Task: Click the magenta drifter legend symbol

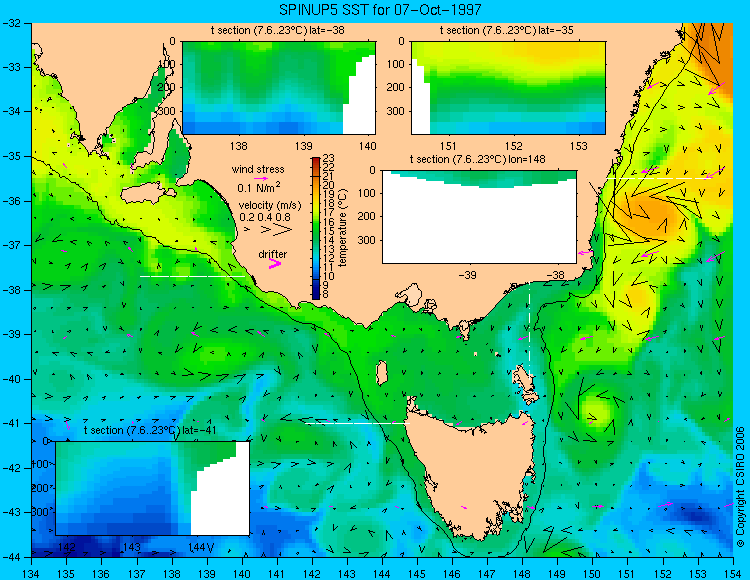Action: coord(275,263)
